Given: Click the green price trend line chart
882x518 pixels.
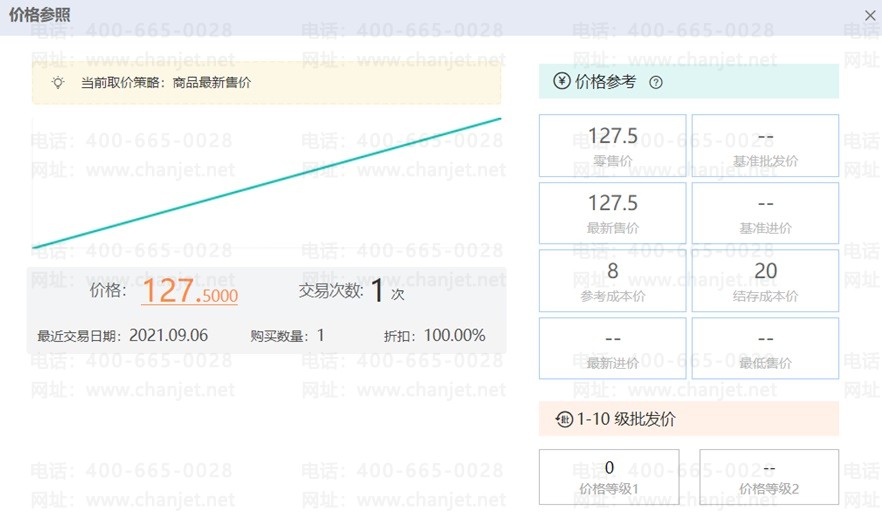Looking at the screenshot, I should click(x=267, y=183).
